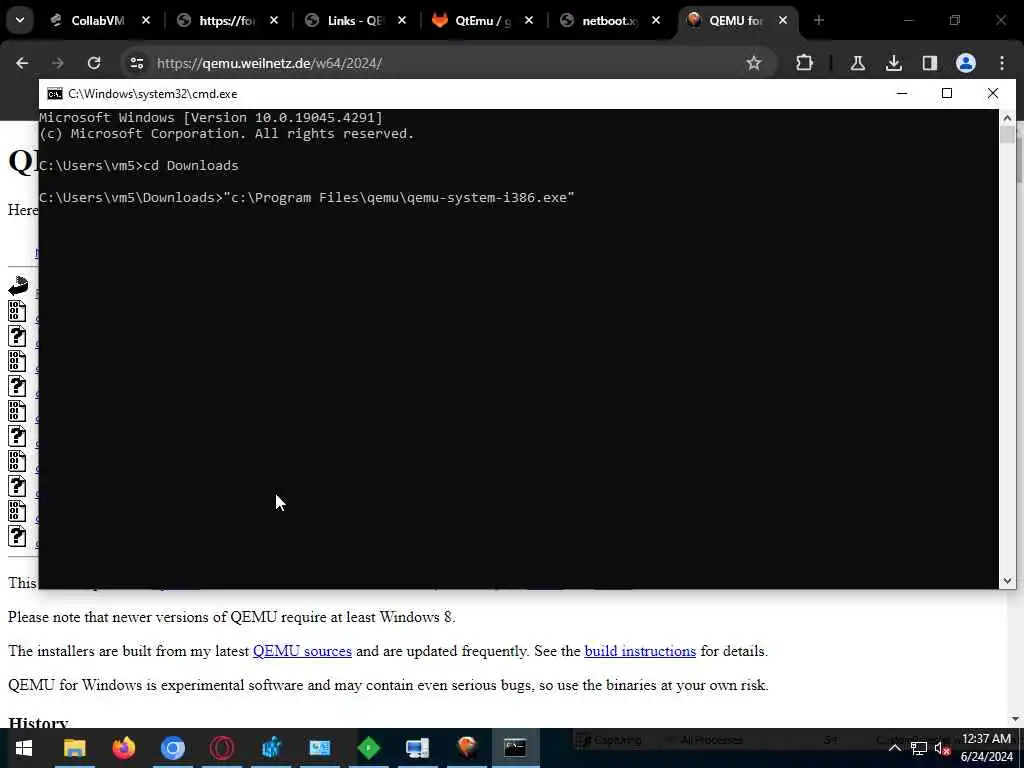Screen dimensions: 1024x768
Task: Open the browser profile avatar
Action: (x=965, y=63)
